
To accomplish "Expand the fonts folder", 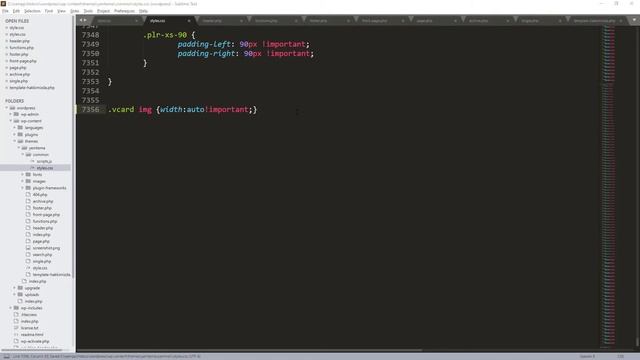I will 23,174.
